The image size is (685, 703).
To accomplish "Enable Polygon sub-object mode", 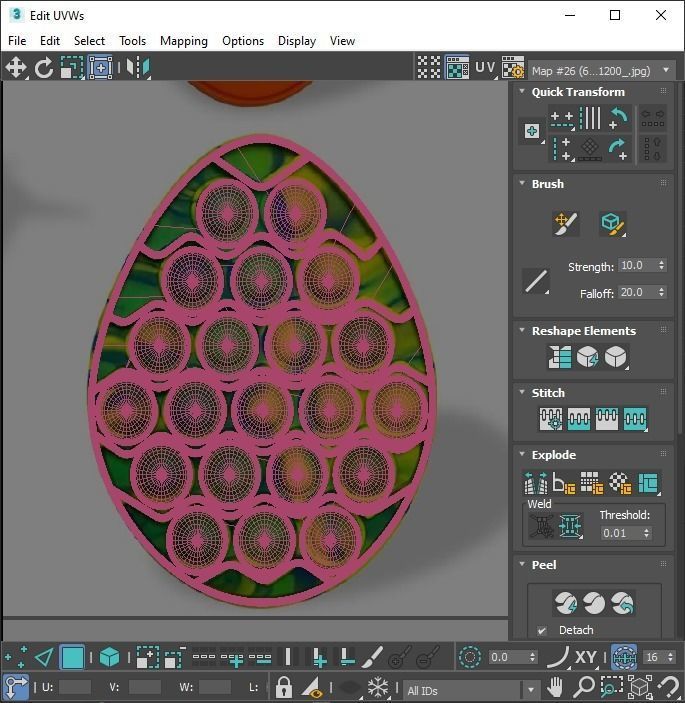I will tap(73, 658).
